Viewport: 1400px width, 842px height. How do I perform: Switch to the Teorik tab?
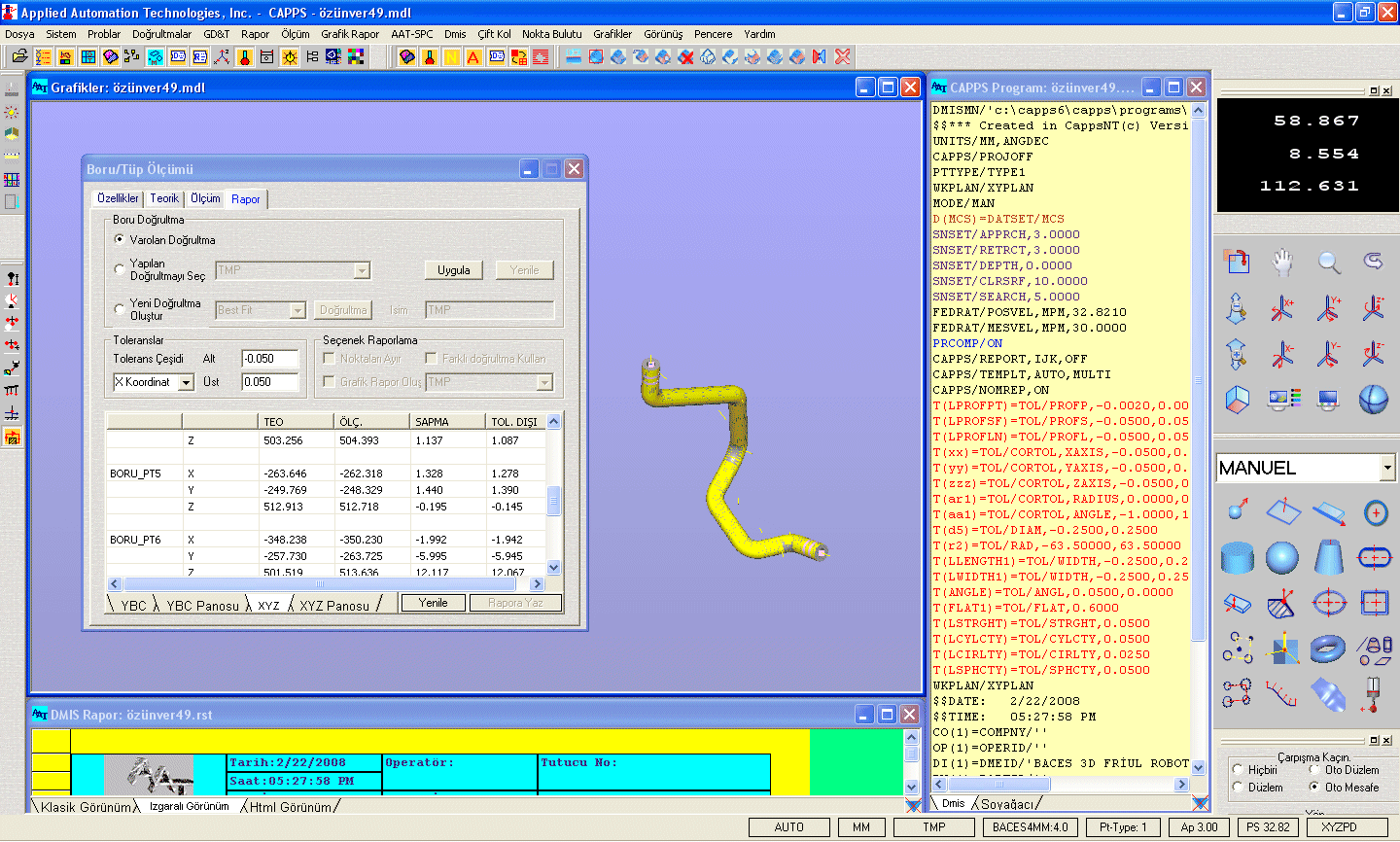coord(164,198)
